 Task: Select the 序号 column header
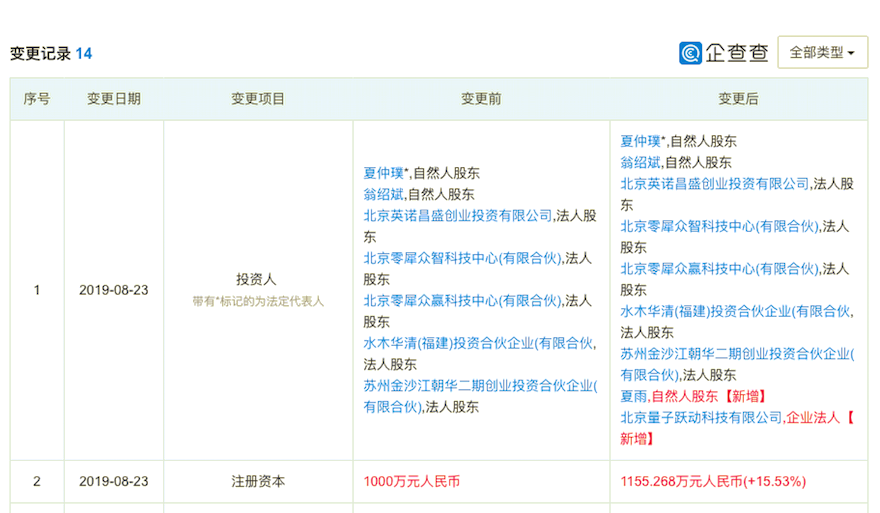click(37, 99)
